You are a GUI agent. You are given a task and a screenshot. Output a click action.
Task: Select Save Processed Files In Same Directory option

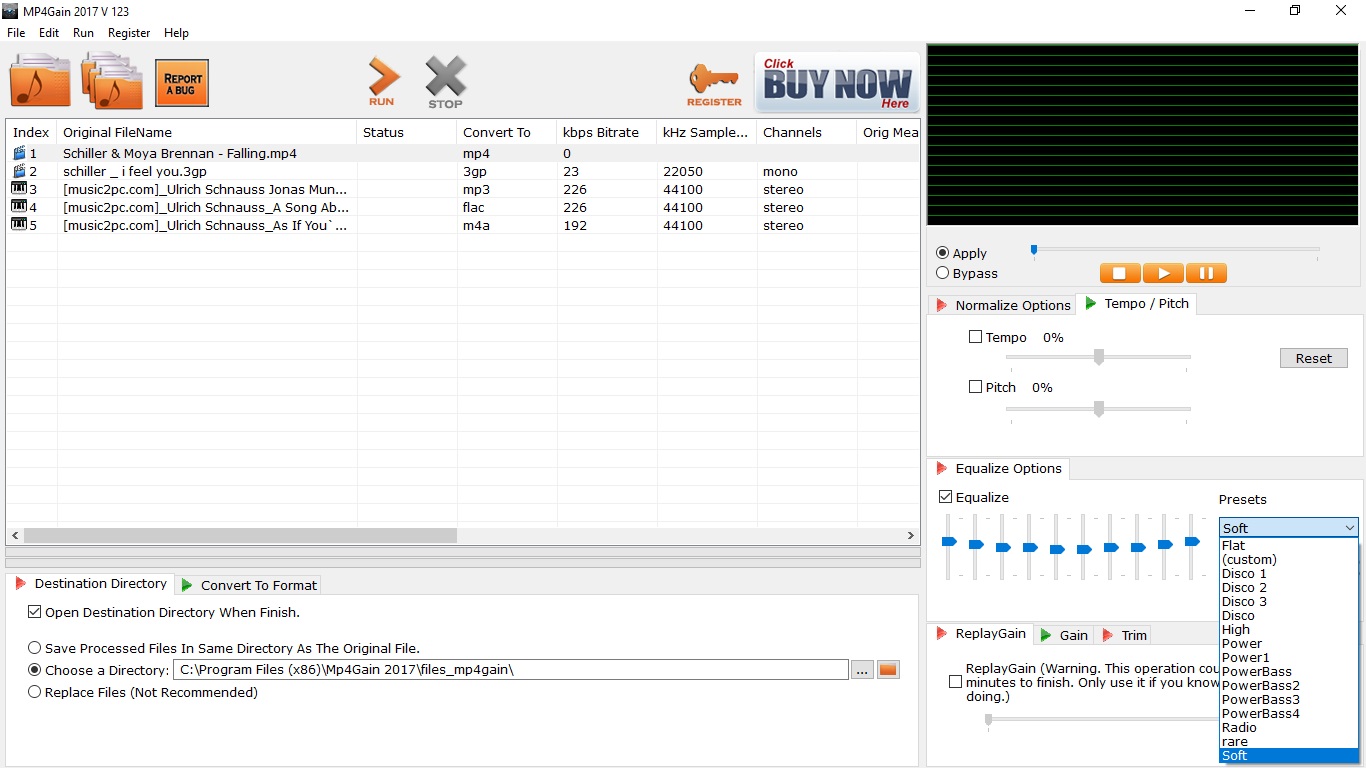click(35, 648)
